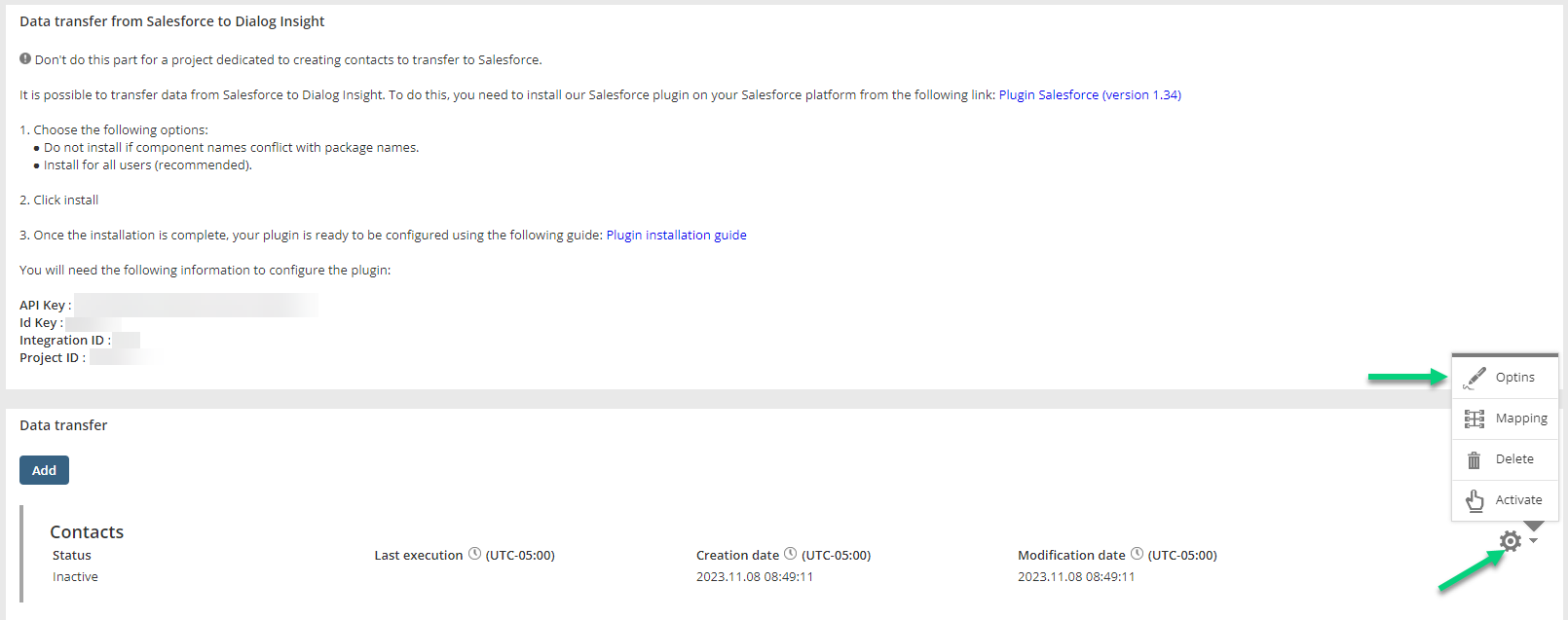This screenshot has width=1568, height=620.
Task: Click the Contacts heading
Action: (87, 532)
